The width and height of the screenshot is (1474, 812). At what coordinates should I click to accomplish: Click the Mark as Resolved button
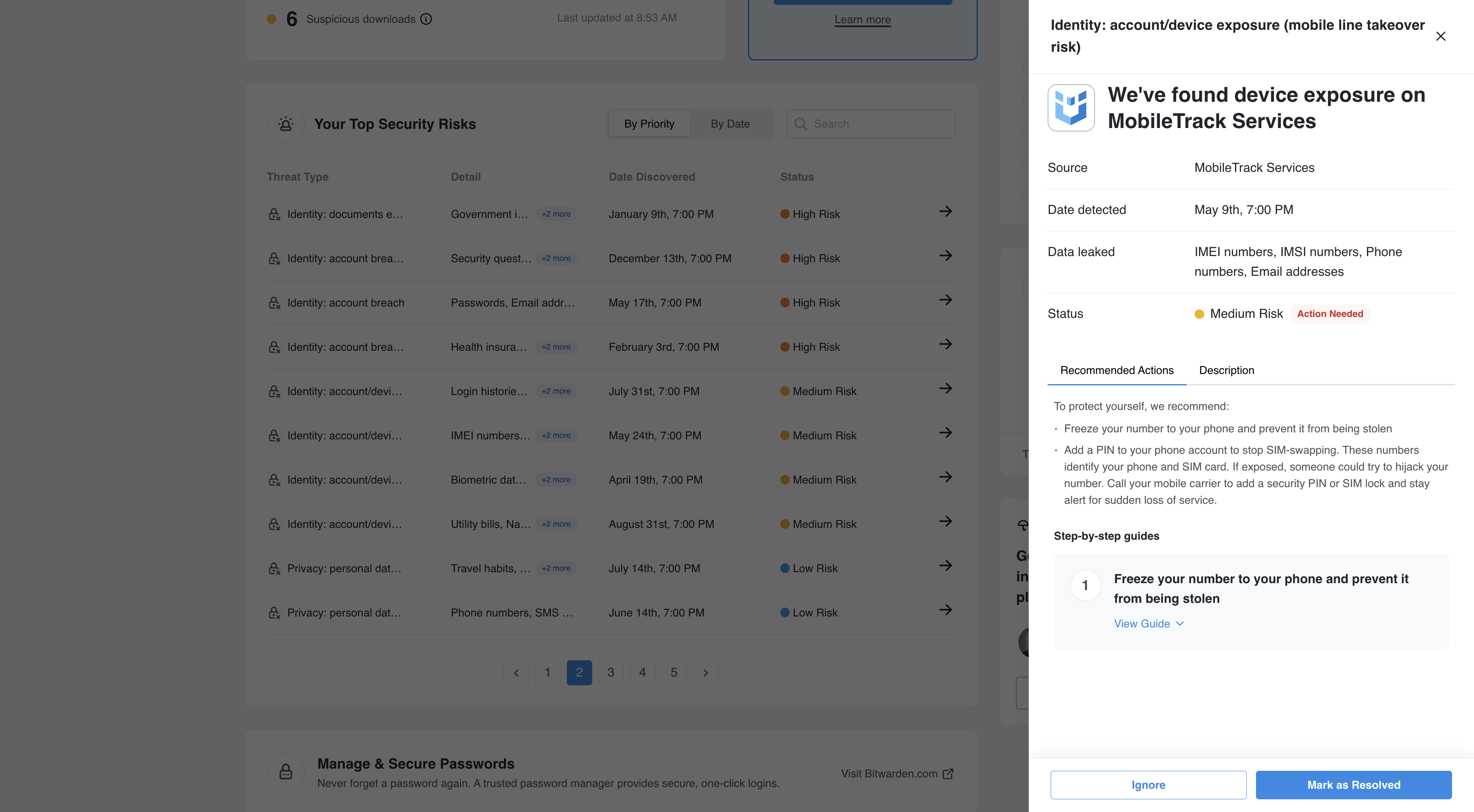[1353, 785]
